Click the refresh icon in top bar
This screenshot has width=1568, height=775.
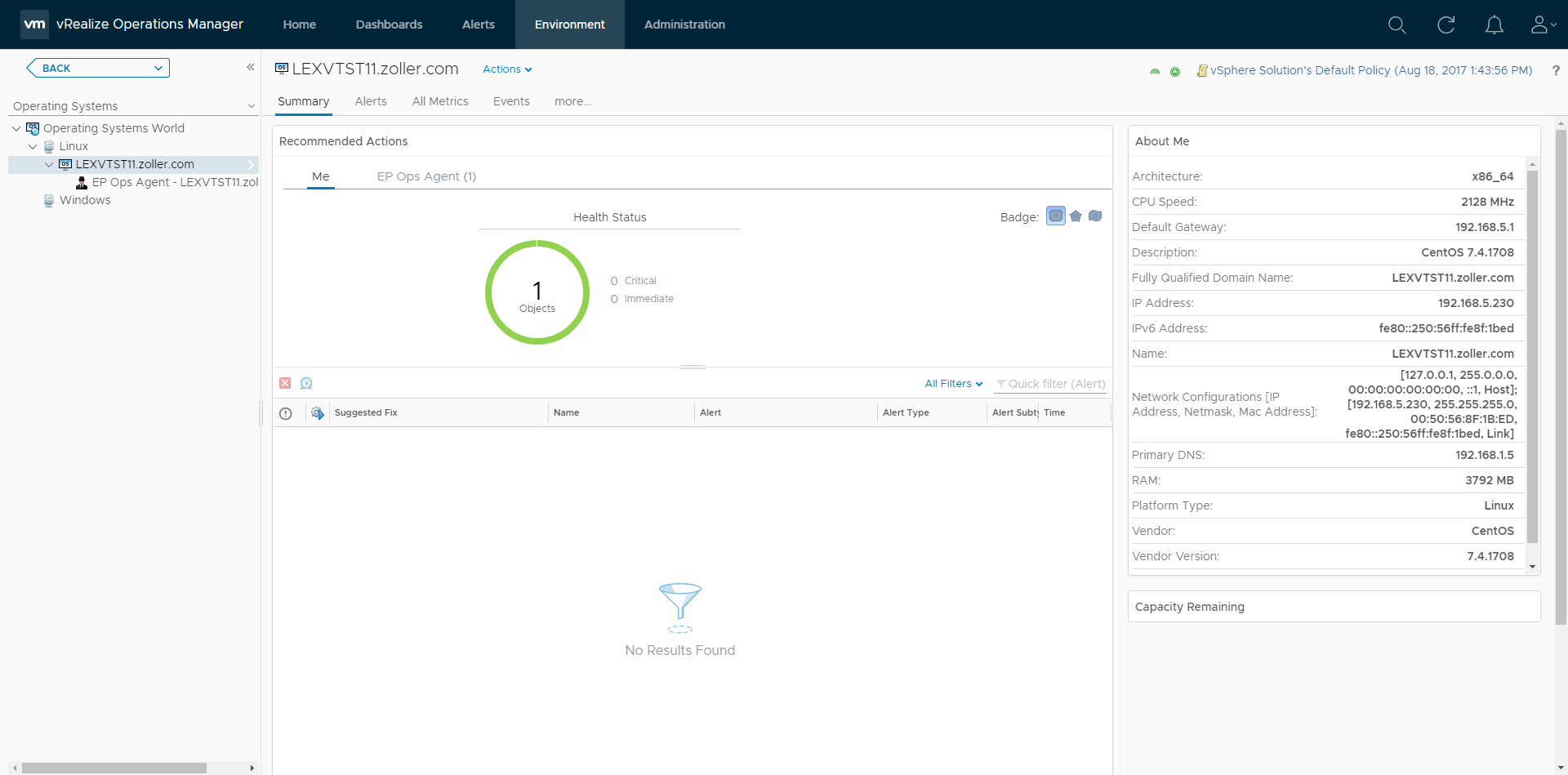click(1445, 25)
